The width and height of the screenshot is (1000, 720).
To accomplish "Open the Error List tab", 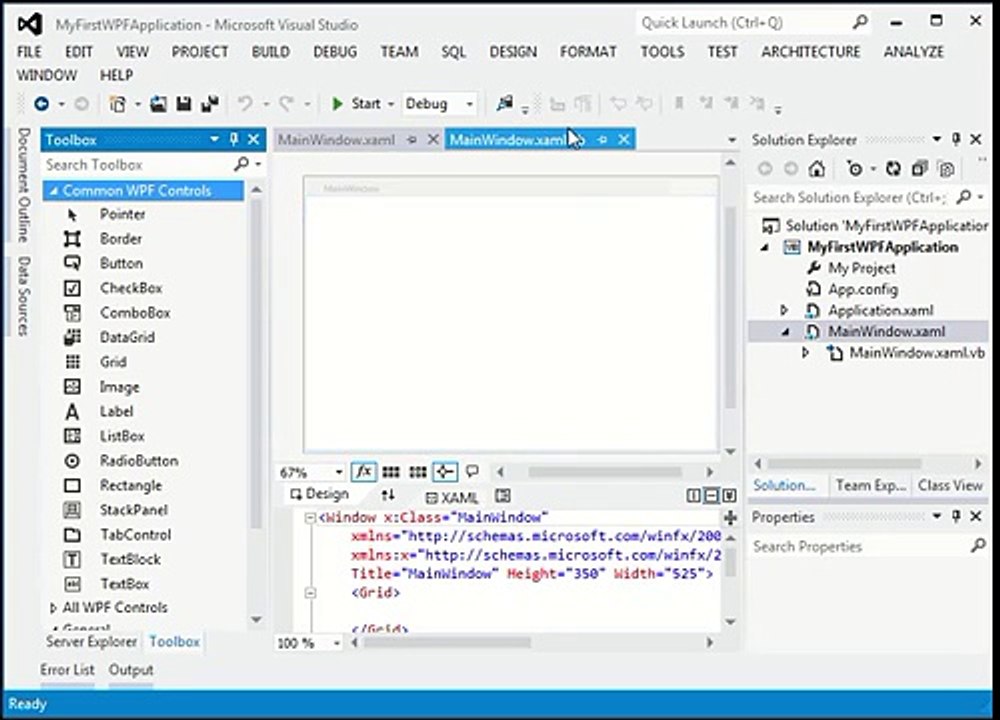I will coord(67,670).
